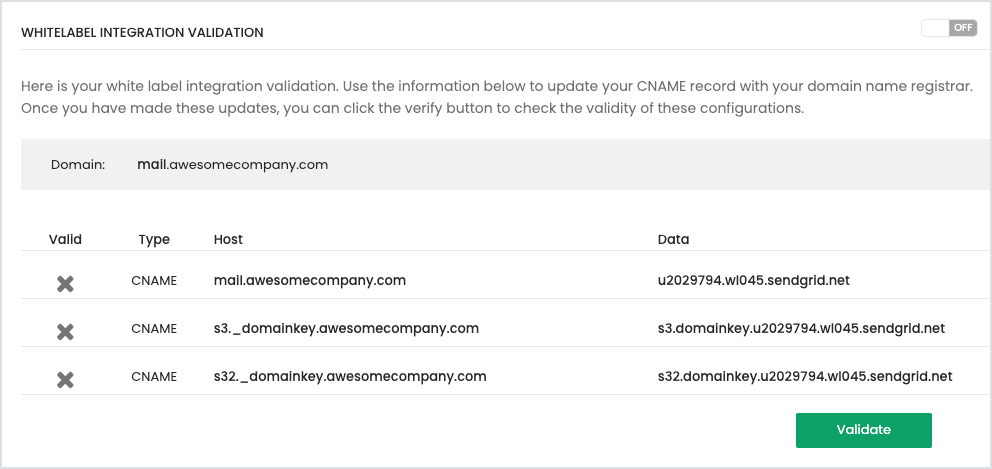The width and height of the screenshot is (992, 469).
Task: Click CNAME type in the s32 row
Action: click(154, 377)
